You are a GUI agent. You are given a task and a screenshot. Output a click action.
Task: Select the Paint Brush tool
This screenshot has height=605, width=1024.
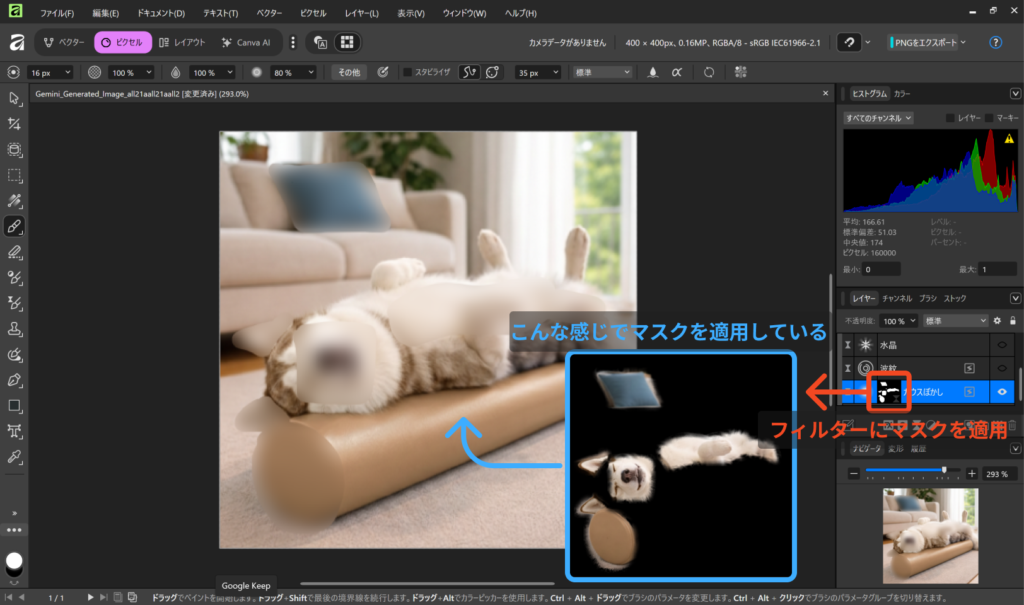click(14, 226)
